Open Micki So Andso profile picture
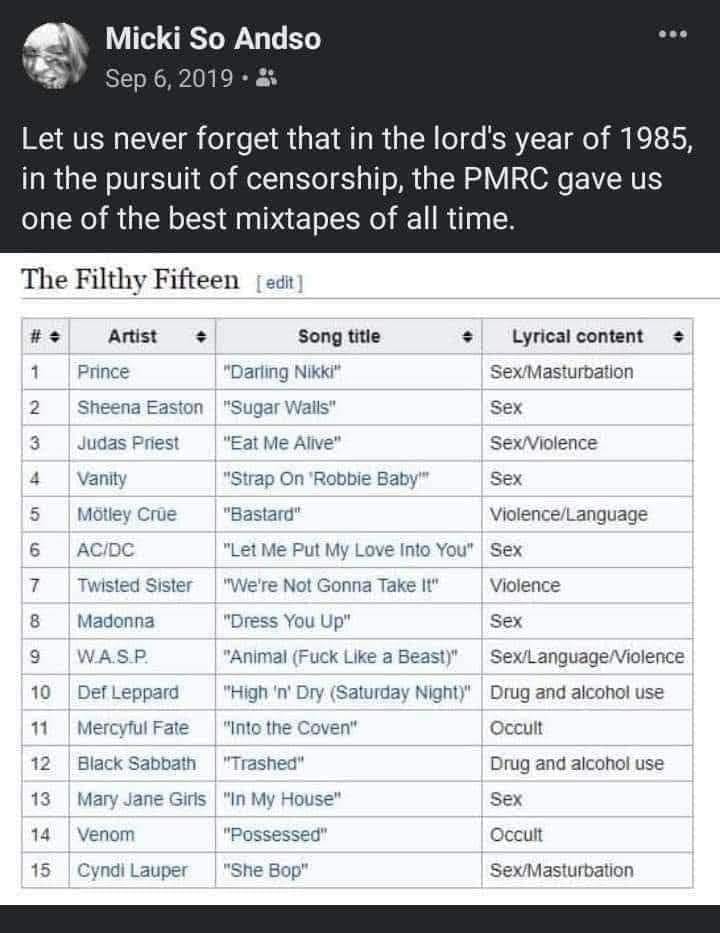720x933 pixels. [x=54, y=57]
